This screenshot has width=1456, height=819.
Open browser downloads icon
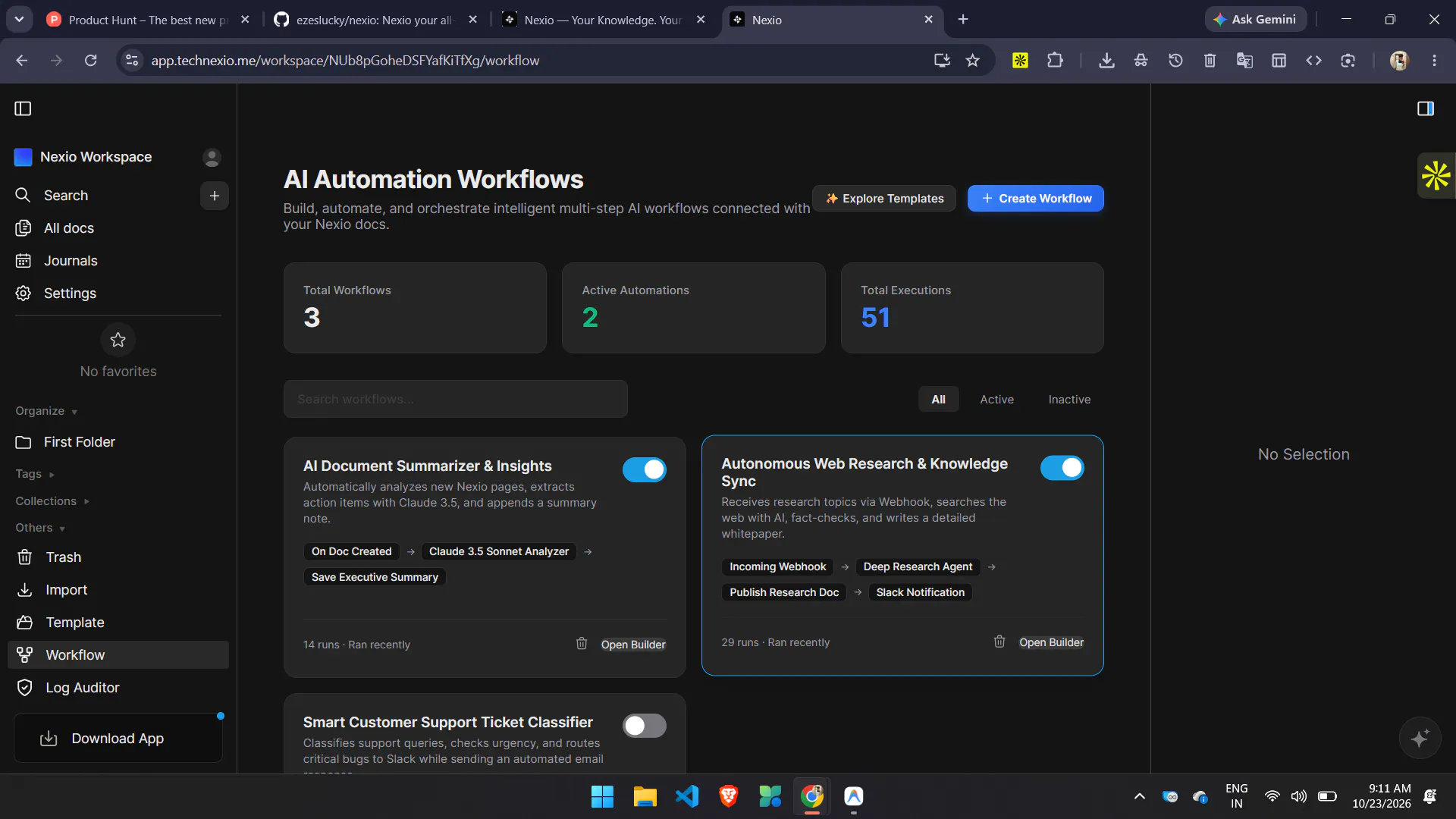point(1106,61)
